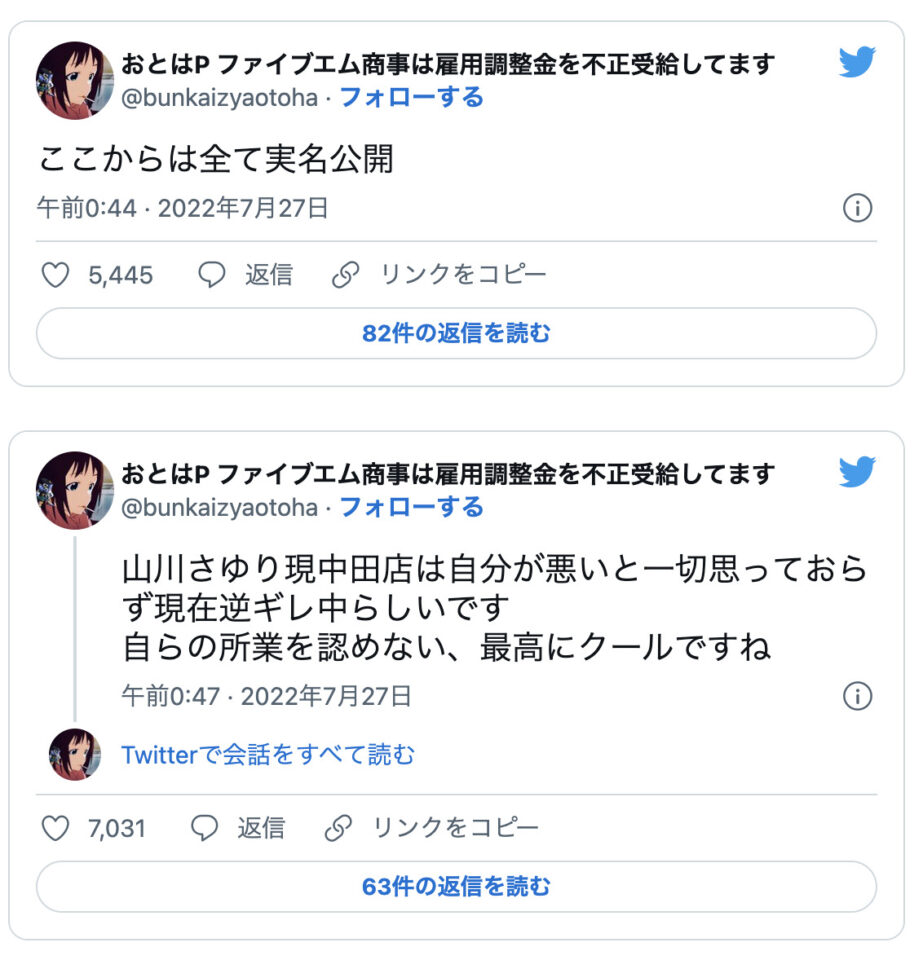The width and height of the screenshot is (923, 960).
Task: Read the 82 replies to first tweet
Action: [456, 333]
